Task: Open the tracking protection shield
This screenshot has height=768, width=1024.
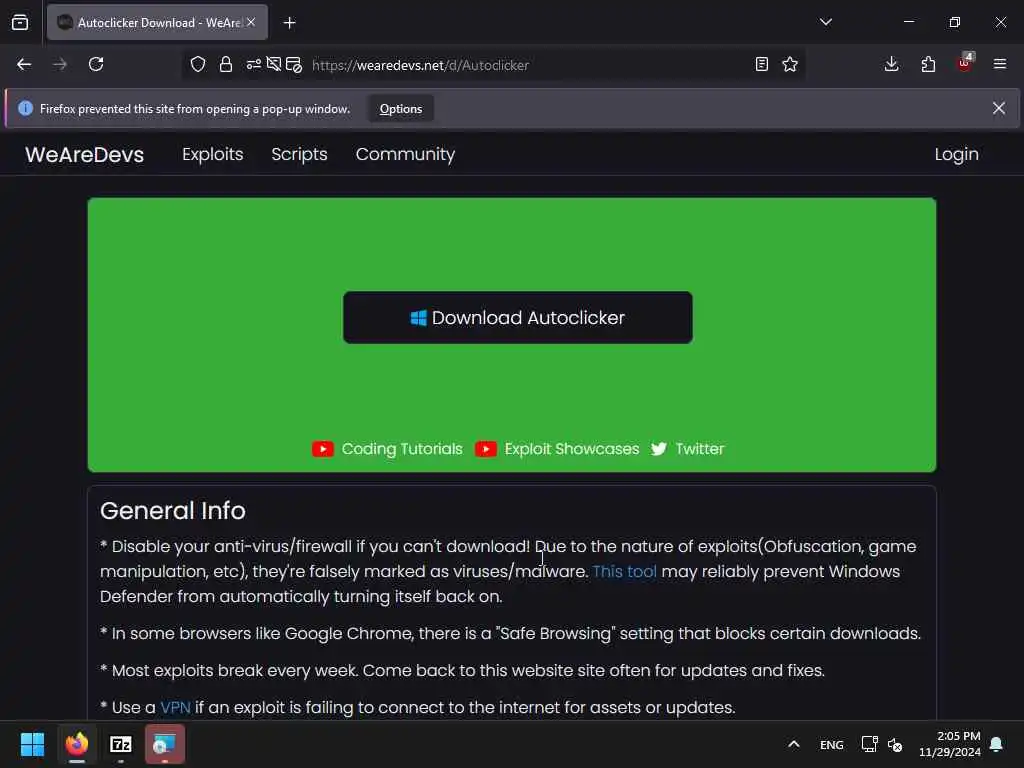Action: point(198,64)
